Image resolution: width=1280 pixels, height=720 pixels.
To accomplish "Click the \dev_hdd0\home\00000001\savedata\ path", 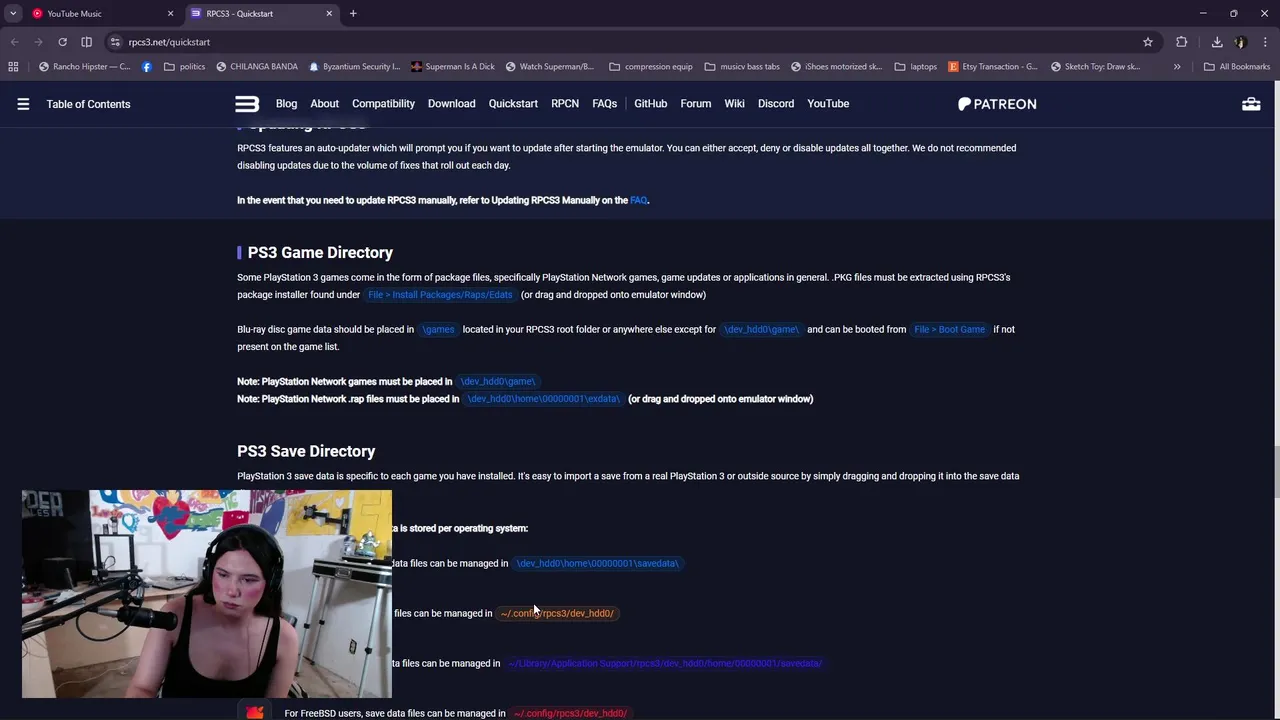I will (x=597, y=563).
